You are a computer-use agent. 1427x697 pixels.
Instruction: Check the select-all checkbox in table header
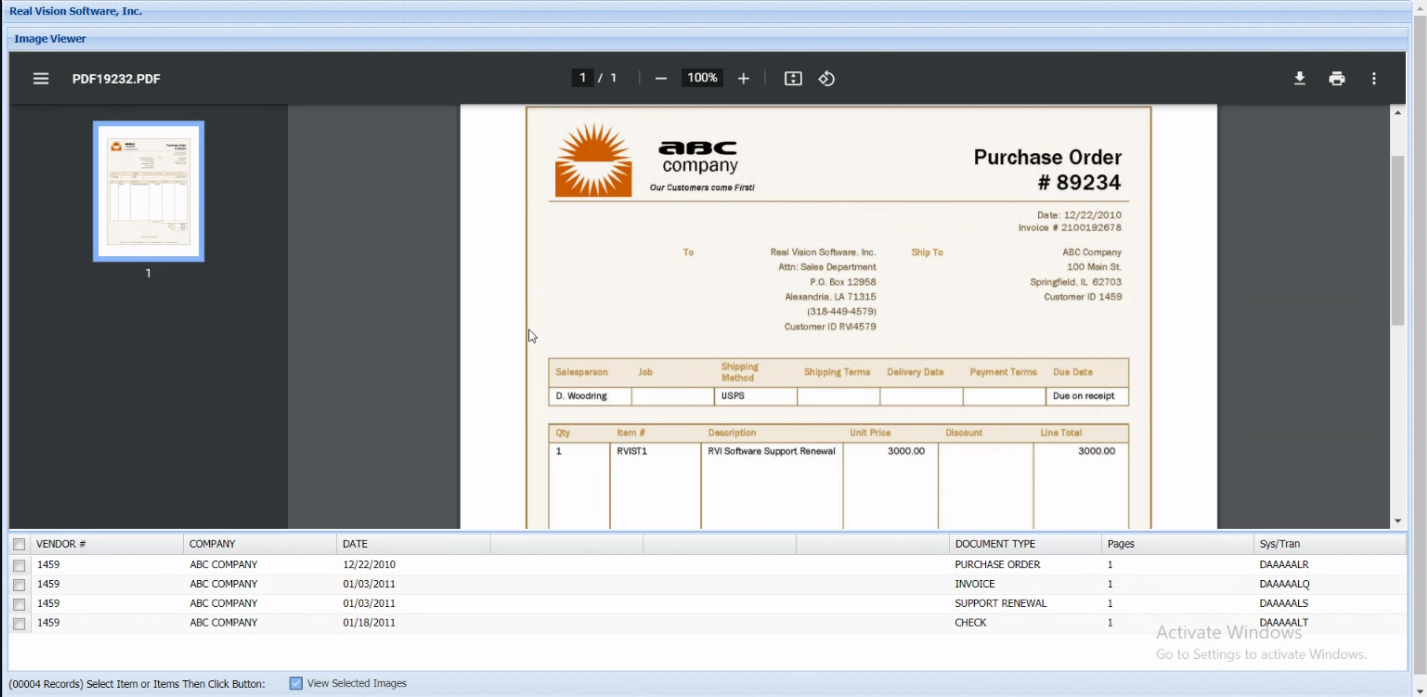pos(19,545)
